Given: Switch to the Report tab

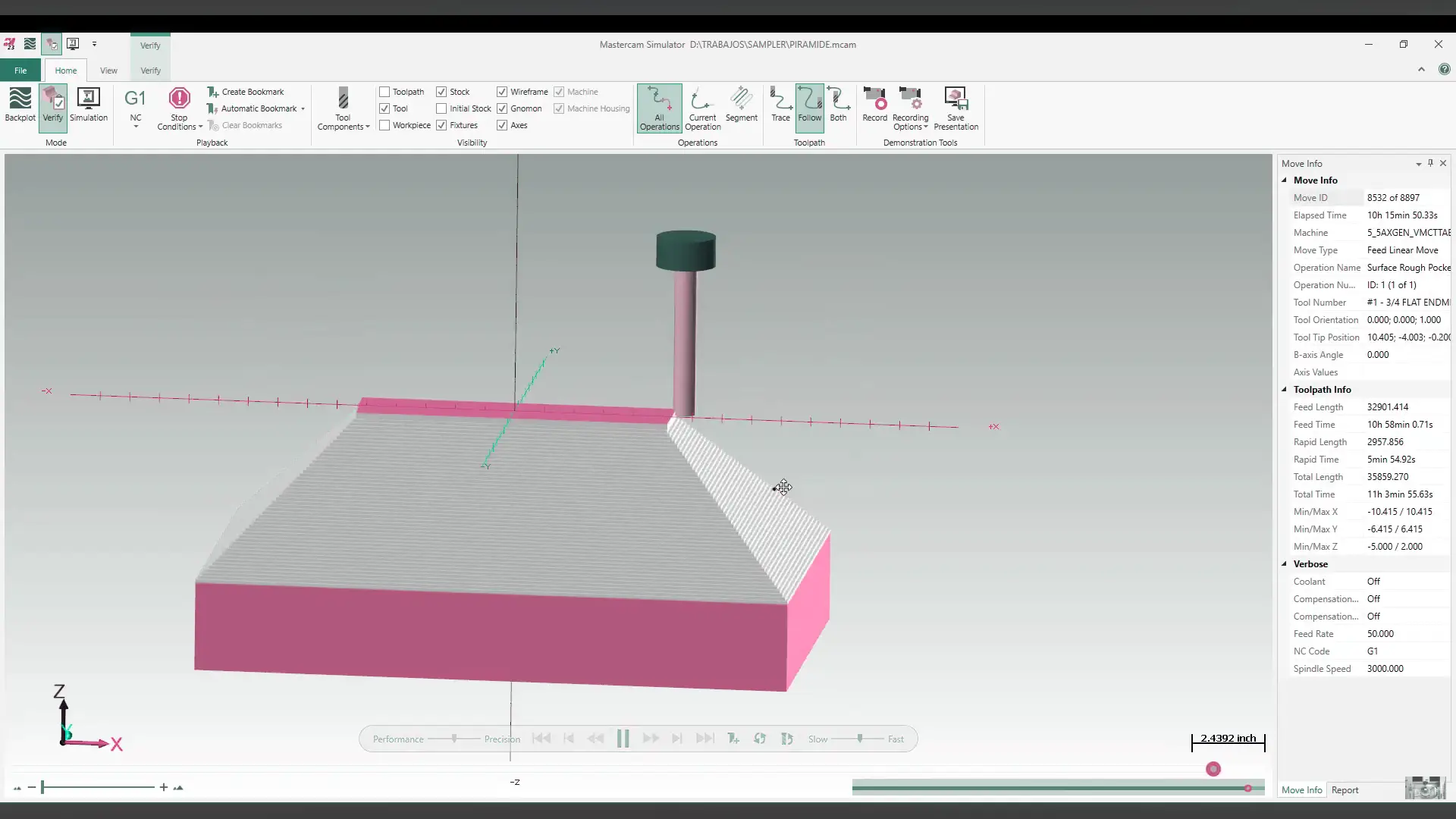Looking at the screenshot, I should pyautogui.click(x=1345, y=790).
